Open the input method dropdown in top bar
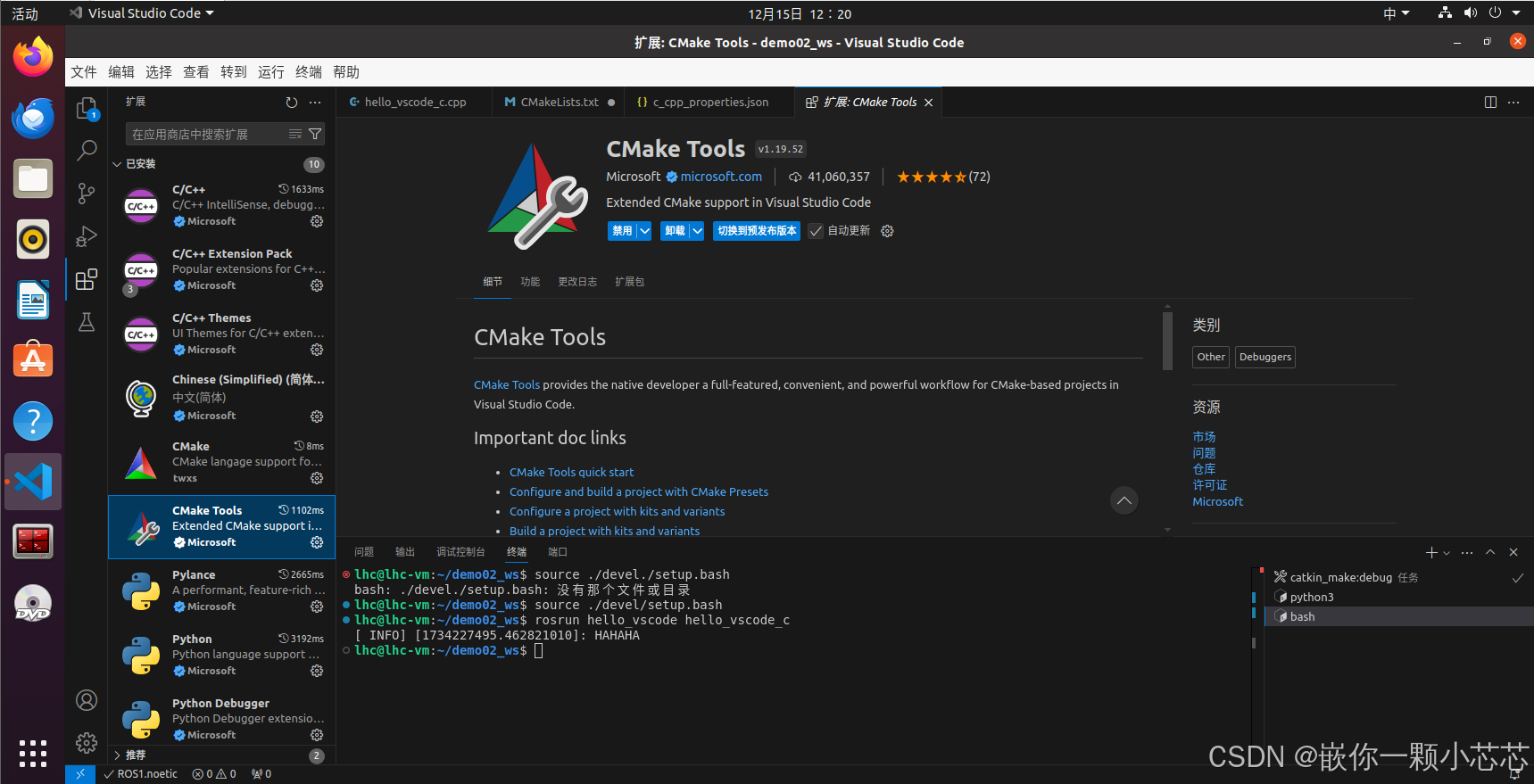Screen dimensions: 1534x784 (x=1397, y=13)
